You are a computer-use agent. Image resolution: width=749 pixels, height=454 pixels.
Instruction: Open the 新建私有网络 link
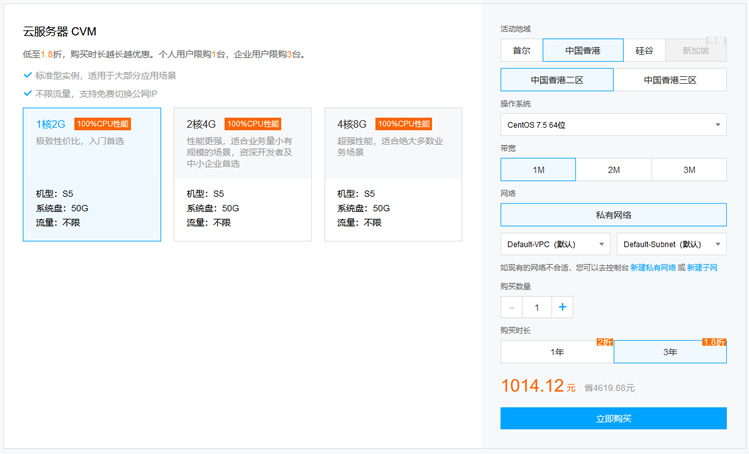click(x=653, y=268)
